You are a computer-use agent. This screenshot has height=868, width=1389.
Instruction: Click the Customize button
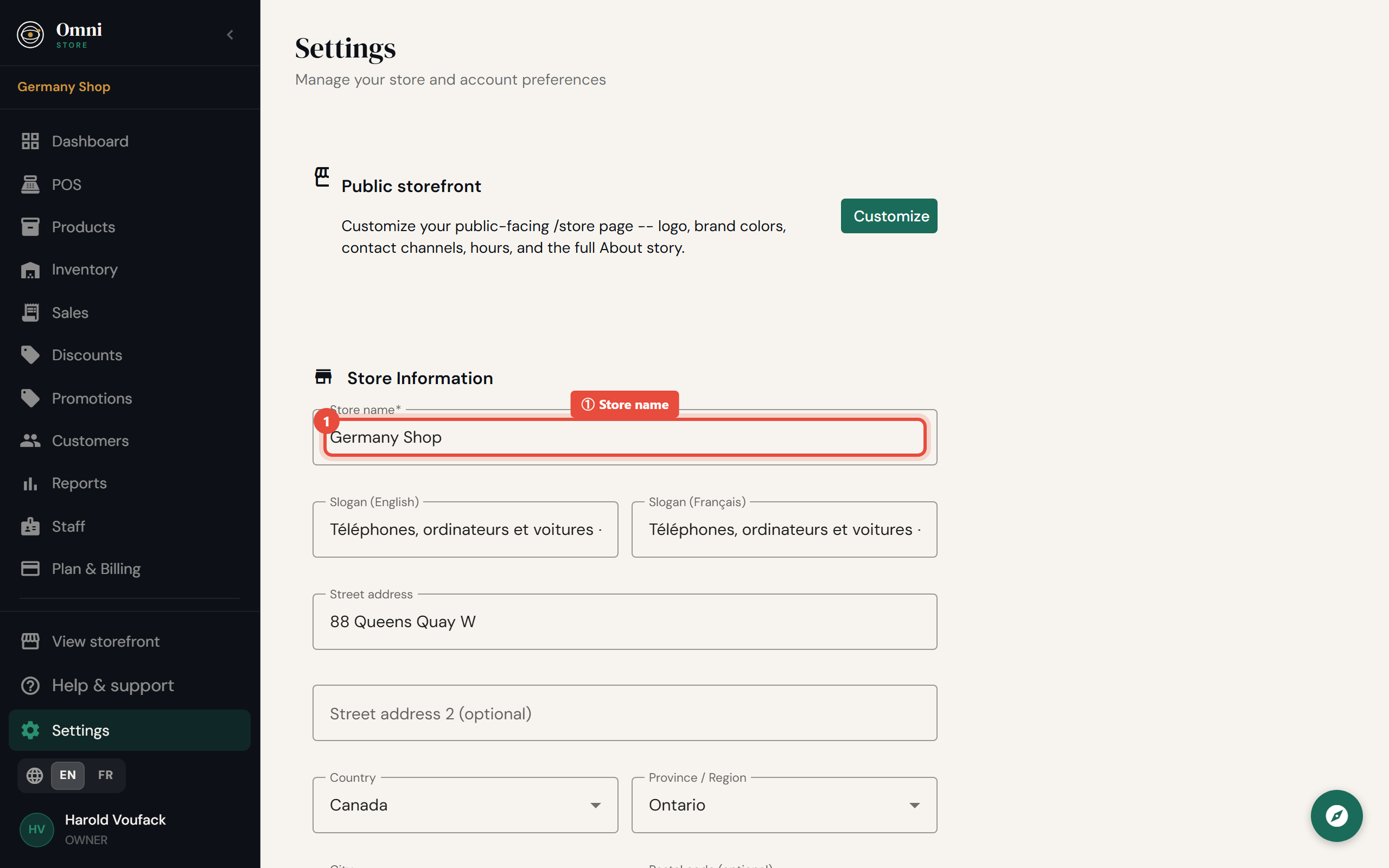(x=889, y=216)
